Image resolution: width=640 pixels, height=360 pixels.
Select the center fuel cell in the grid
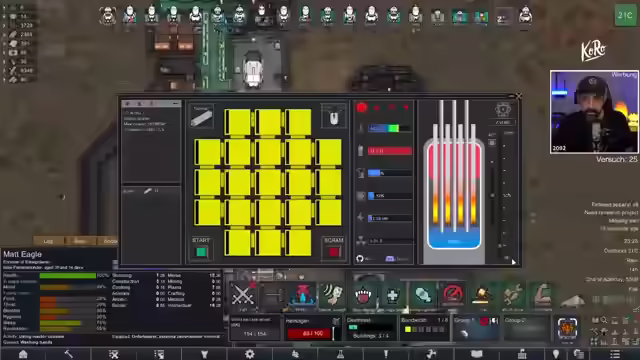(268, 182)
